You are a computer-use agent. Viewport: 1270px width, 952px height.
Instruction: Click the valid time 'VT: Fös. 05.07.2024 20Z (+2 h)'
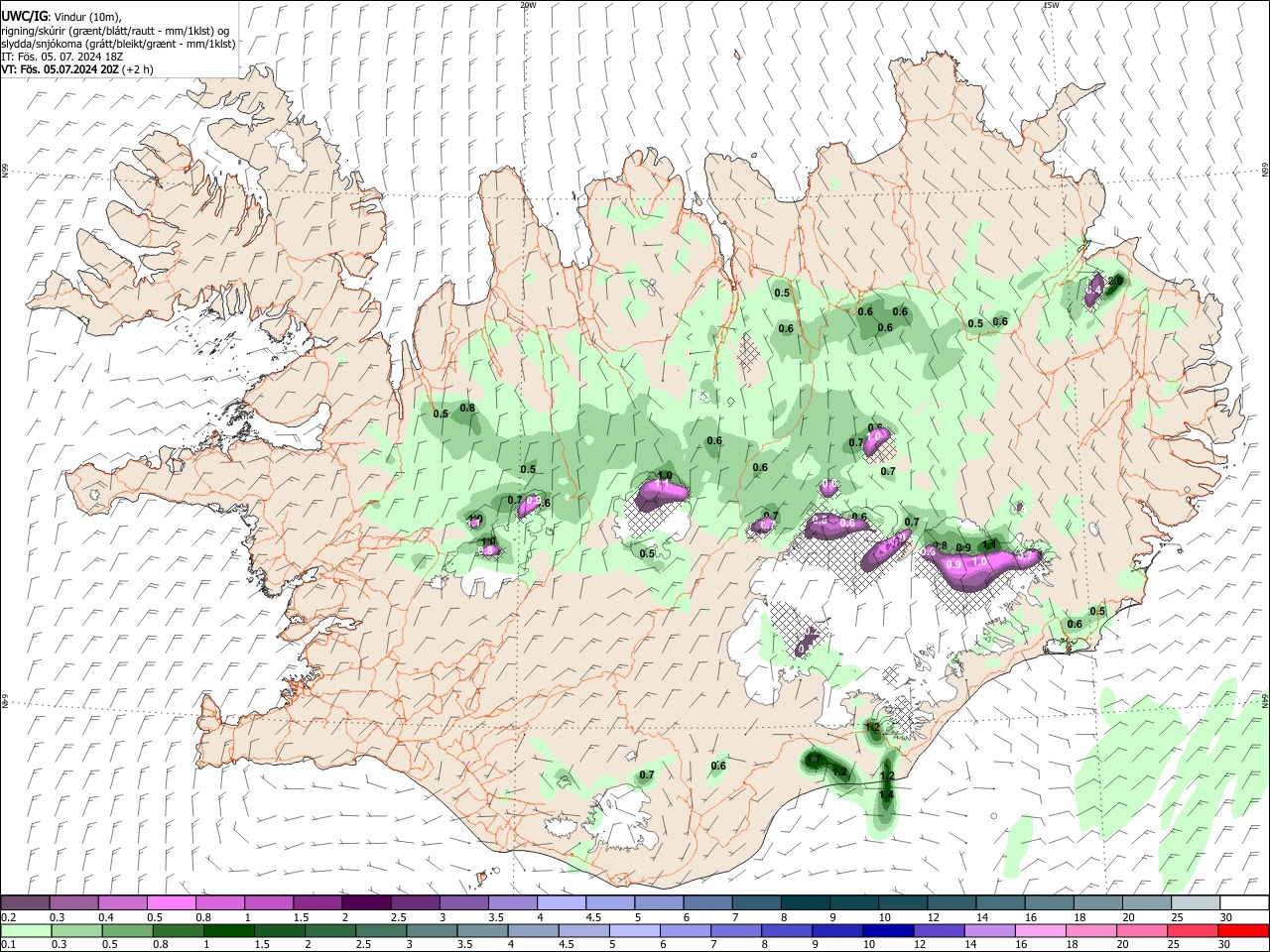[77, 69]
